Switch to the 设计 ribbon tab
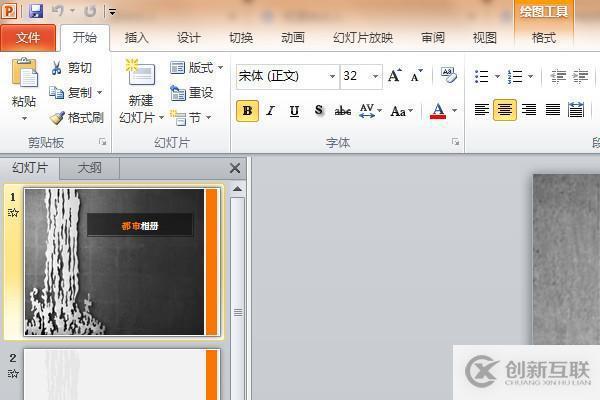This screenshot has height=400, width=600. (189, 38)
